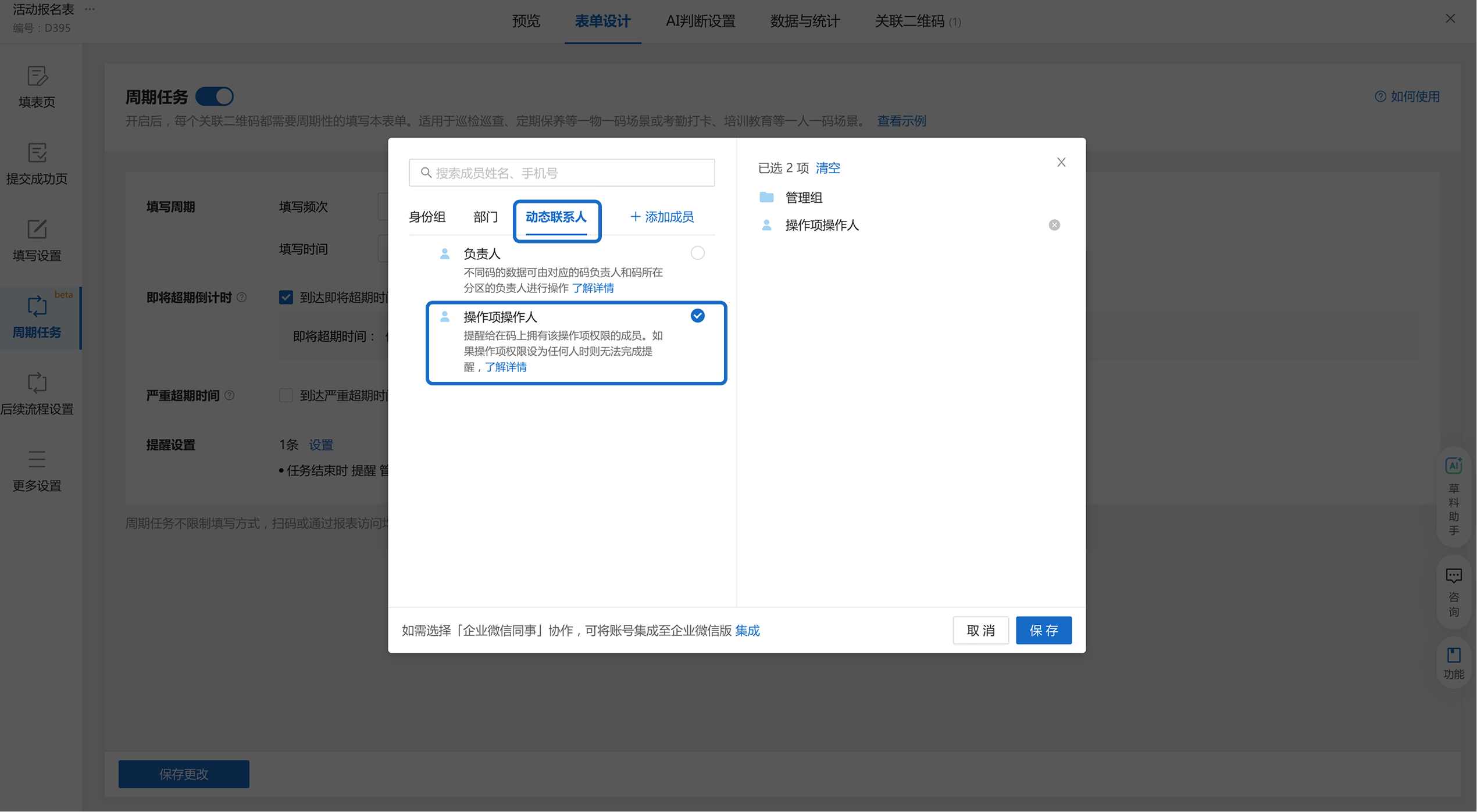This screenshot has height=812, width=1477.
Task: Switch to the 身份组 tab
Action: coord(427,217)
